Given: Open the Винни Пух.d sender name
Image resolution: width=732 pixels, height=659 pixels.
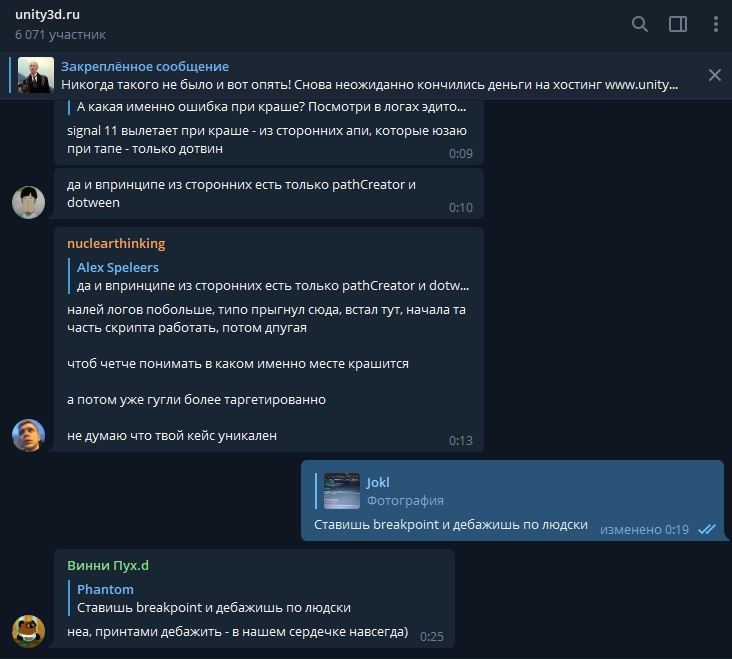Looking at the screenshot, I should pyautogui.click(x=108, y=566).
